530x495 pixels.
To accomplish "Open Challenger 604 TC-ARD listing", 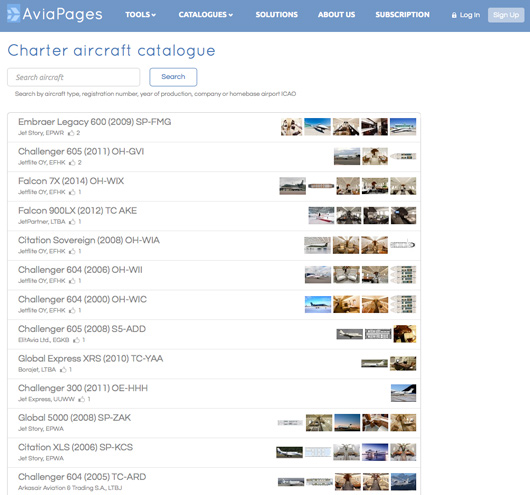I will pyautogui.click(x=82, y=477).
